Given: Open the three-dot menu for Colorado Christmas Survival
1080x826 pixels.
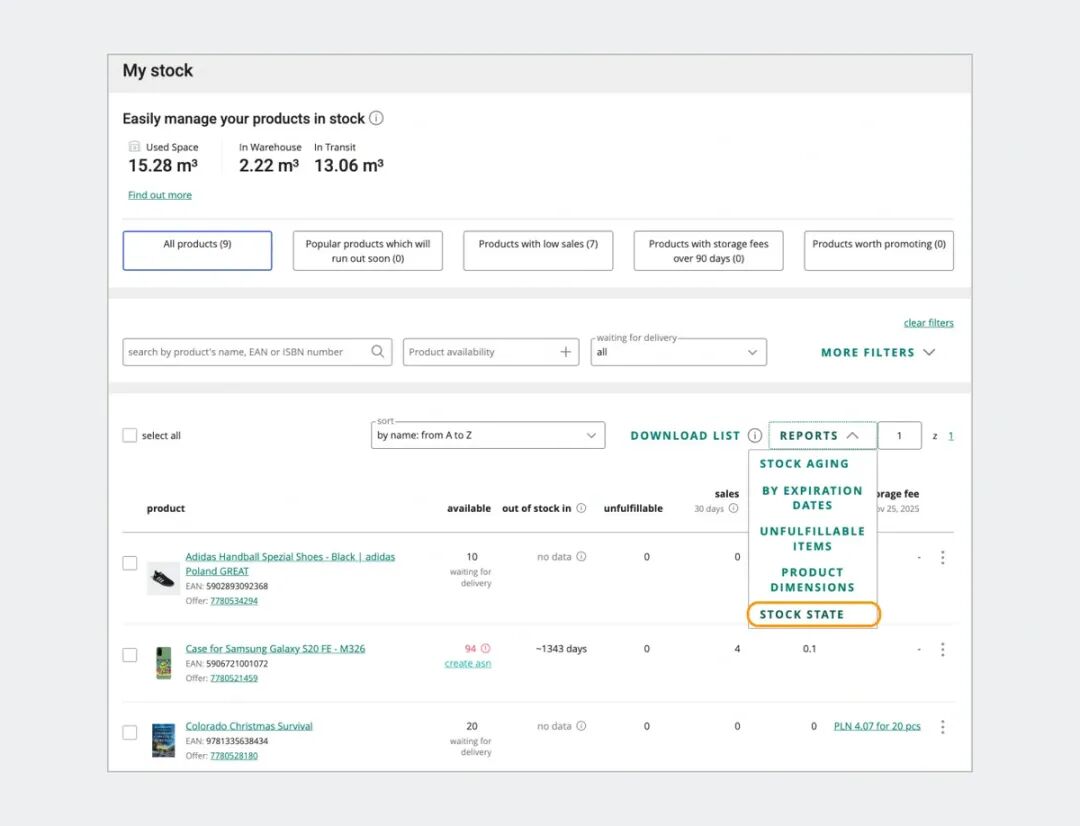Looking at the screenshot, I should 942,727.
